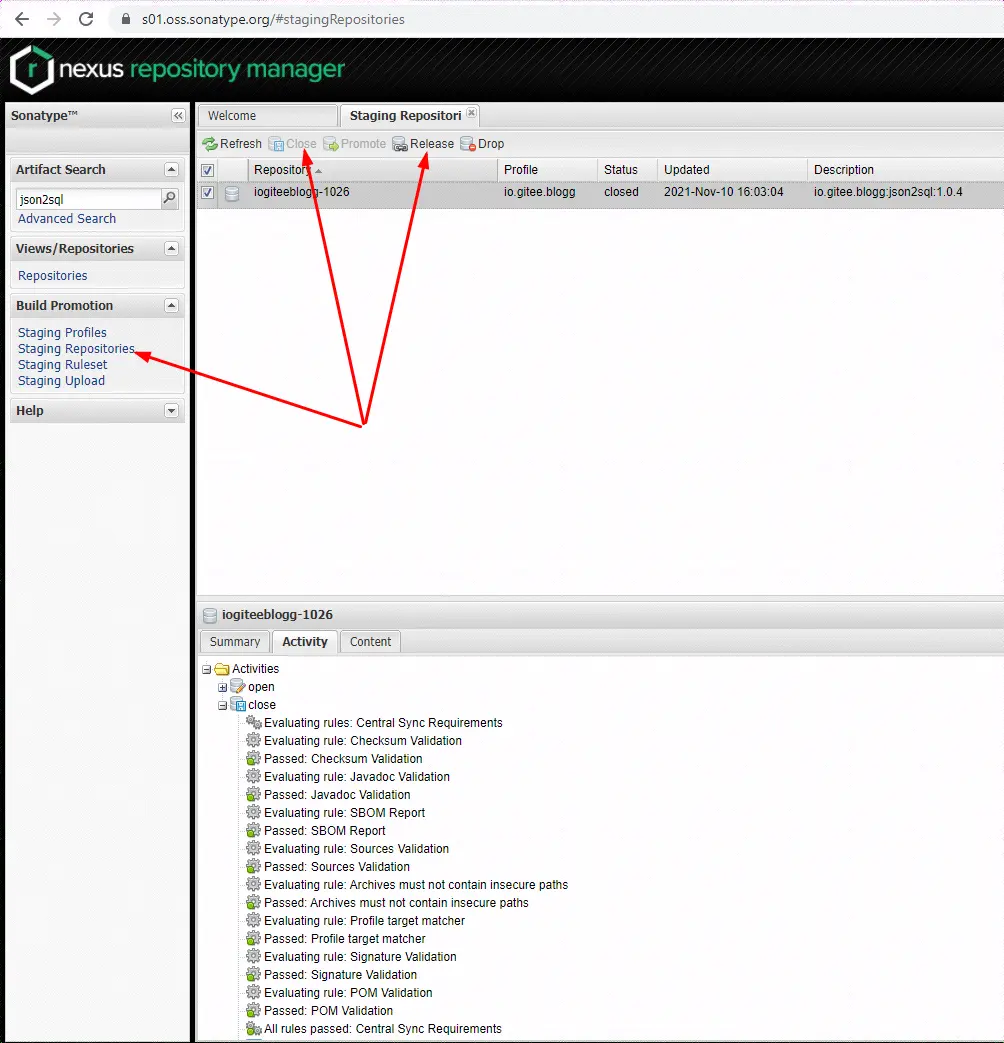Screen dimensions: 1004x1043
Task: Open the Activity tab
Action: tap(305, 642)
